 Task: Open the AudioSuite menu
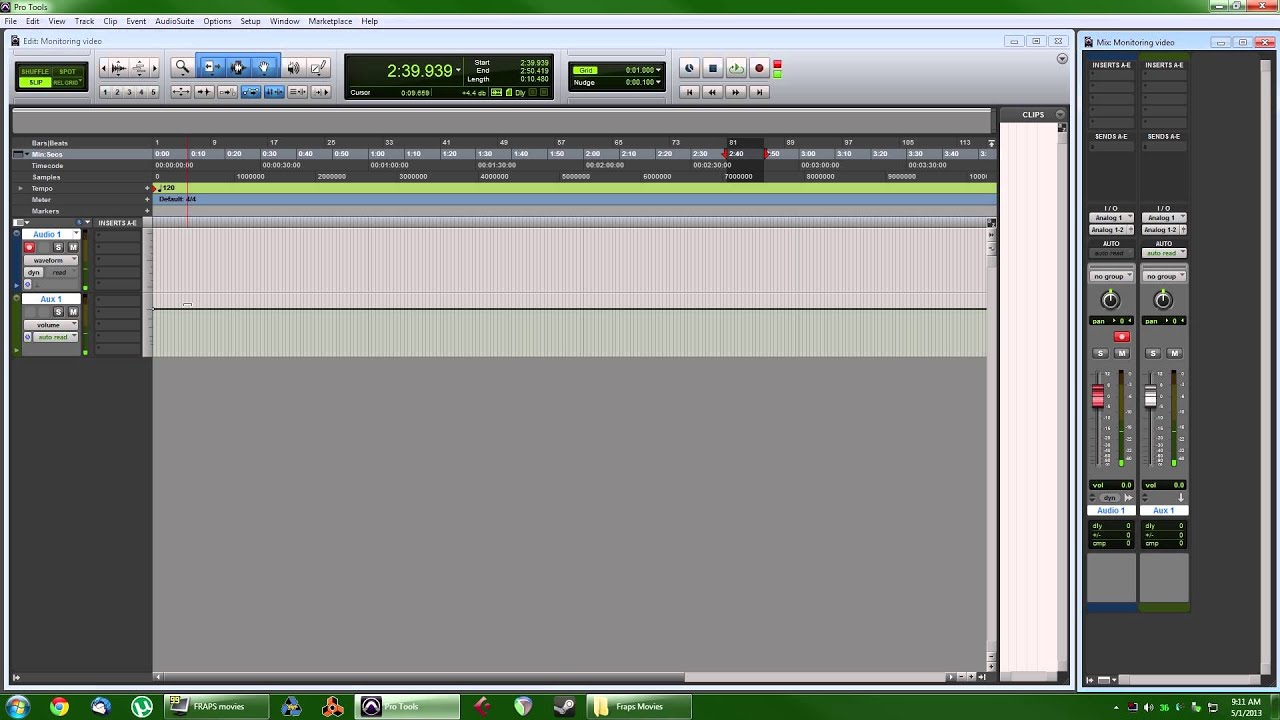coord(174,21)
